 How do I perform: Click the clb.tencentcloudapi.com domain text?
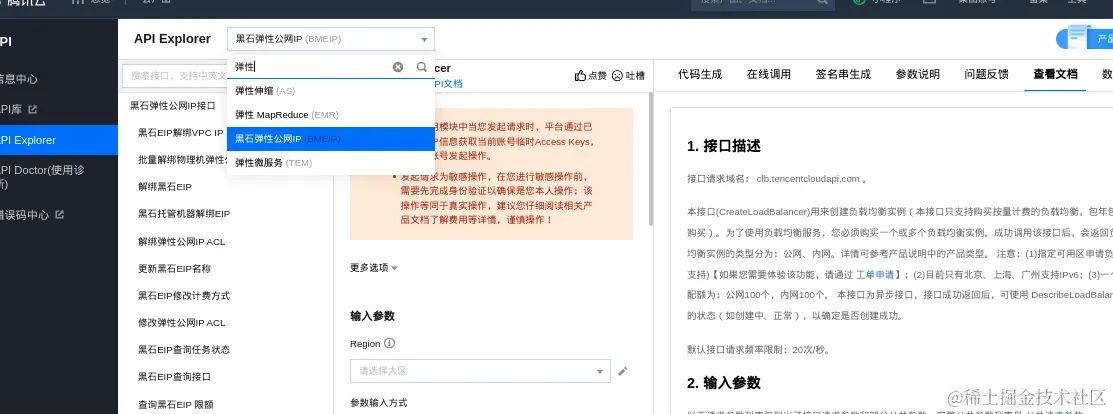click(808, 179)
